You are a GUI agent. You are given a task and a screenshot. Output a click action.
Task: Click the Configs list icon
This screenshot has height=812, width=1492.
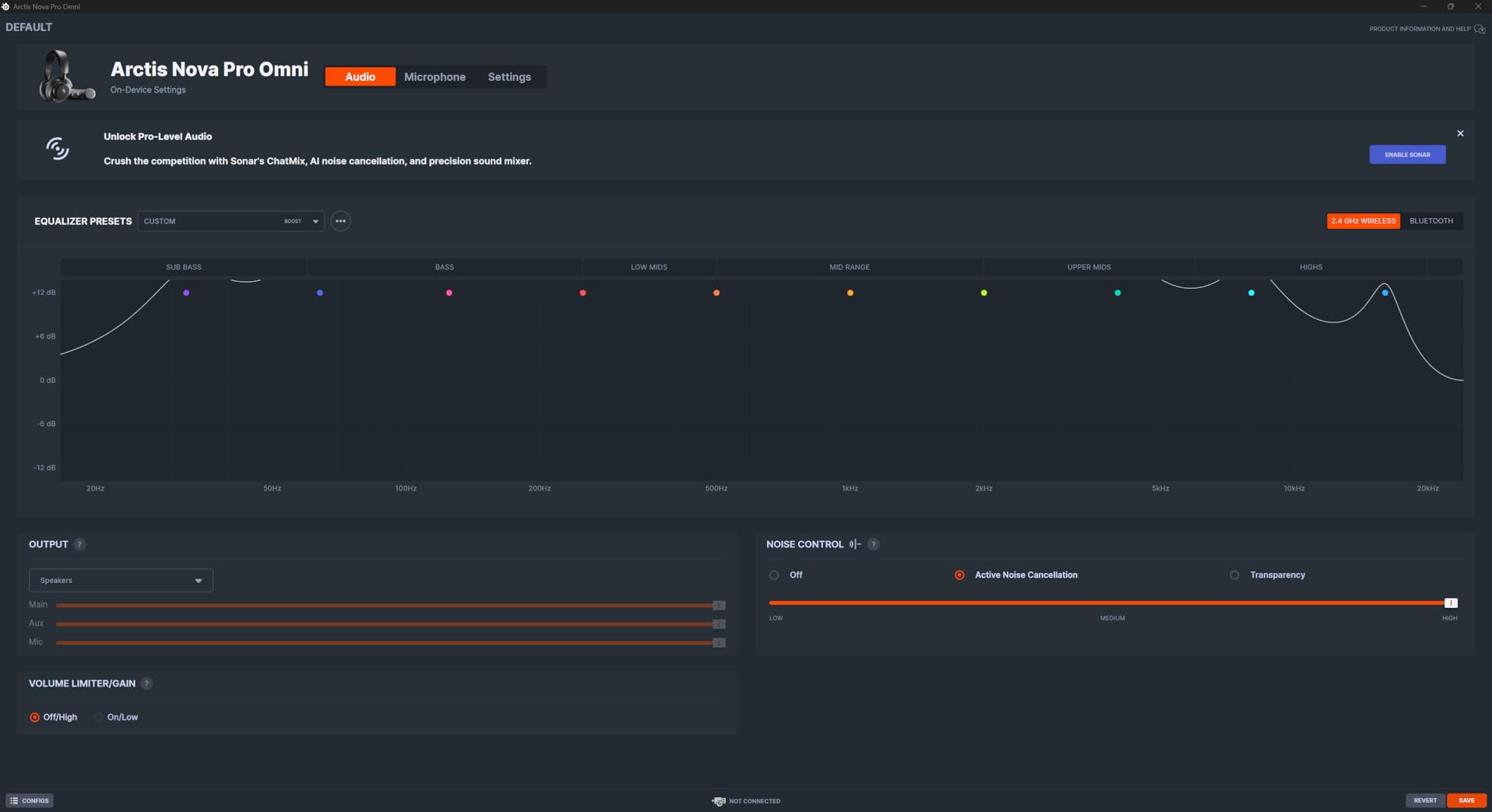point(14,800)
